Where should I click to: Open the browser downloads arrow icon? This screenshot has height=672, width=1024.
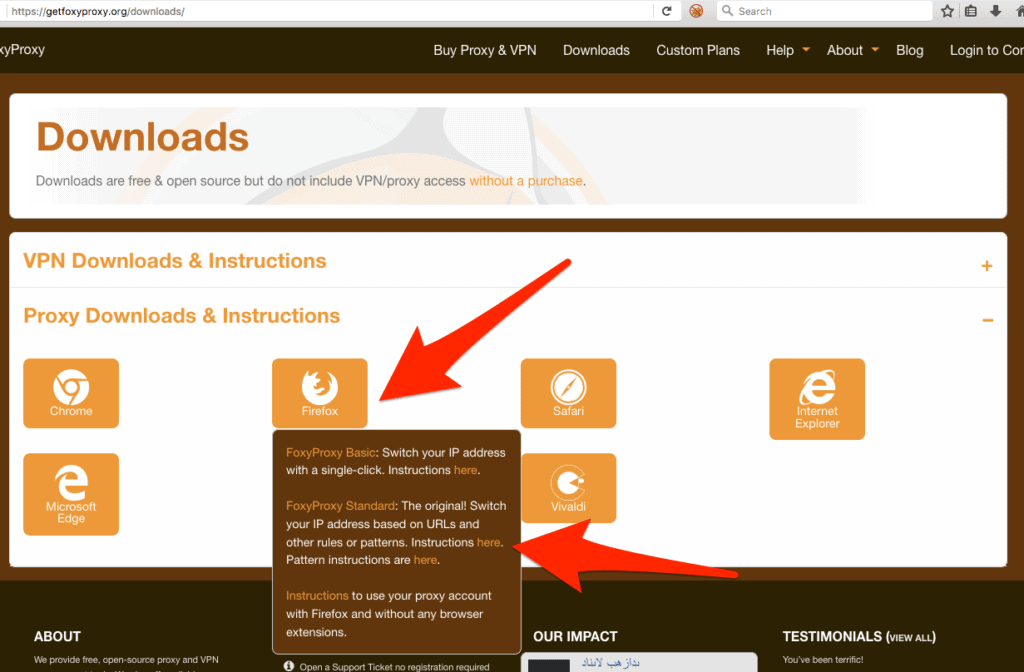tap(995, 11)
